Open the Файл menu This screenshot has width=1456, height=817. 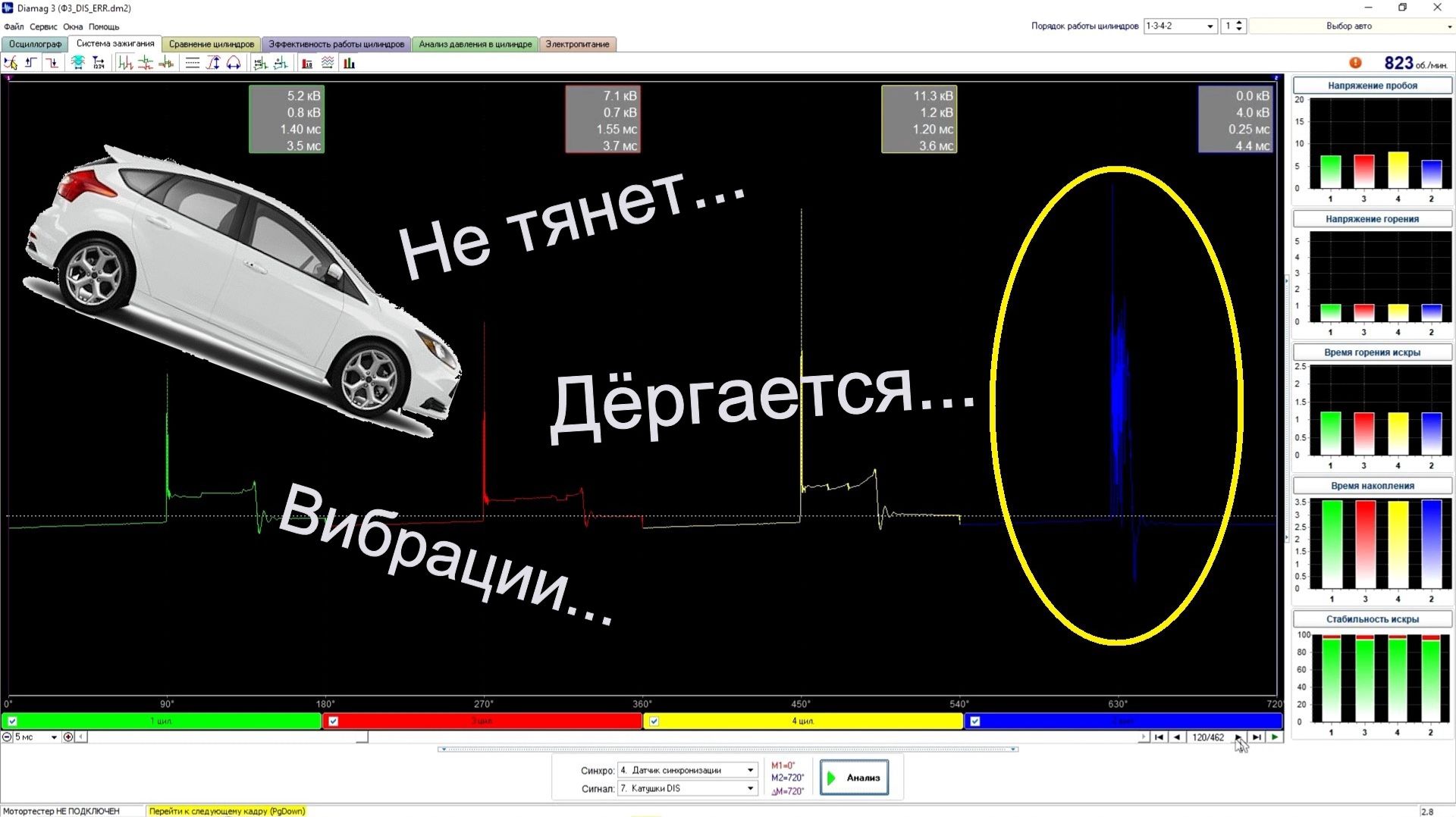click(14, 27)
